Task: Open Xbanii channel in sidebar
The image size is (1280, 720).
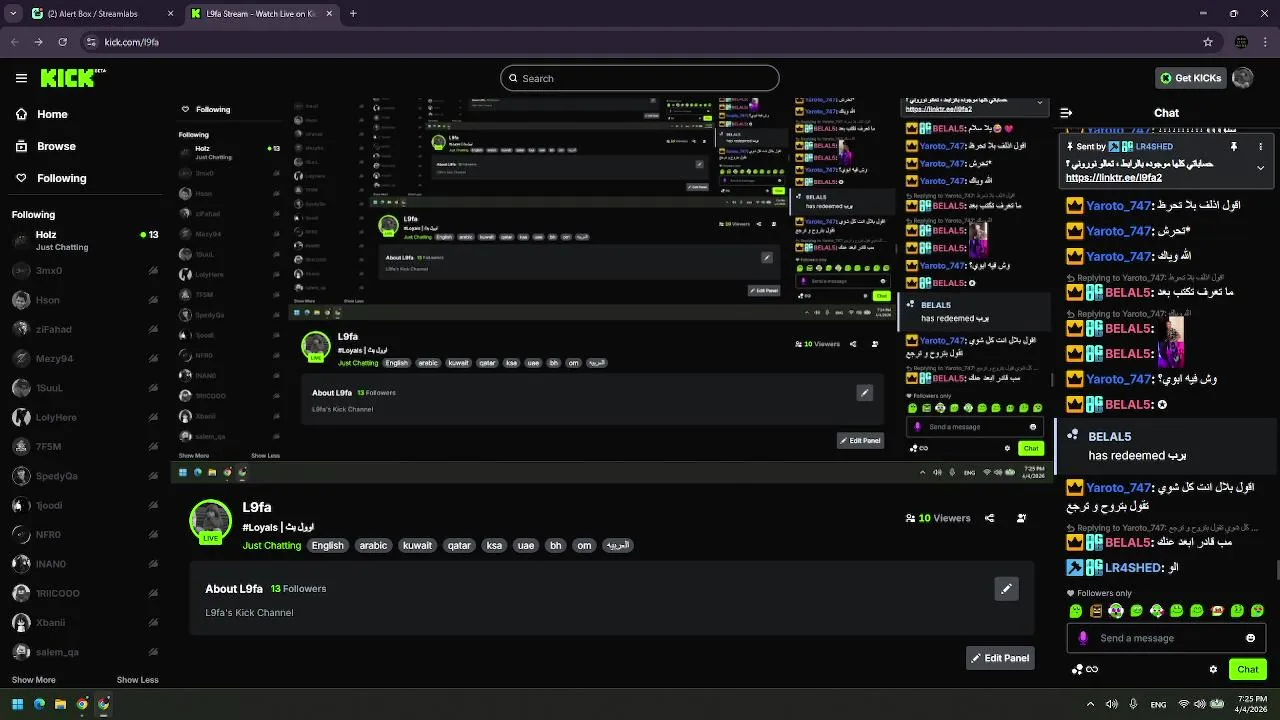Action: [x=84, y=622]
